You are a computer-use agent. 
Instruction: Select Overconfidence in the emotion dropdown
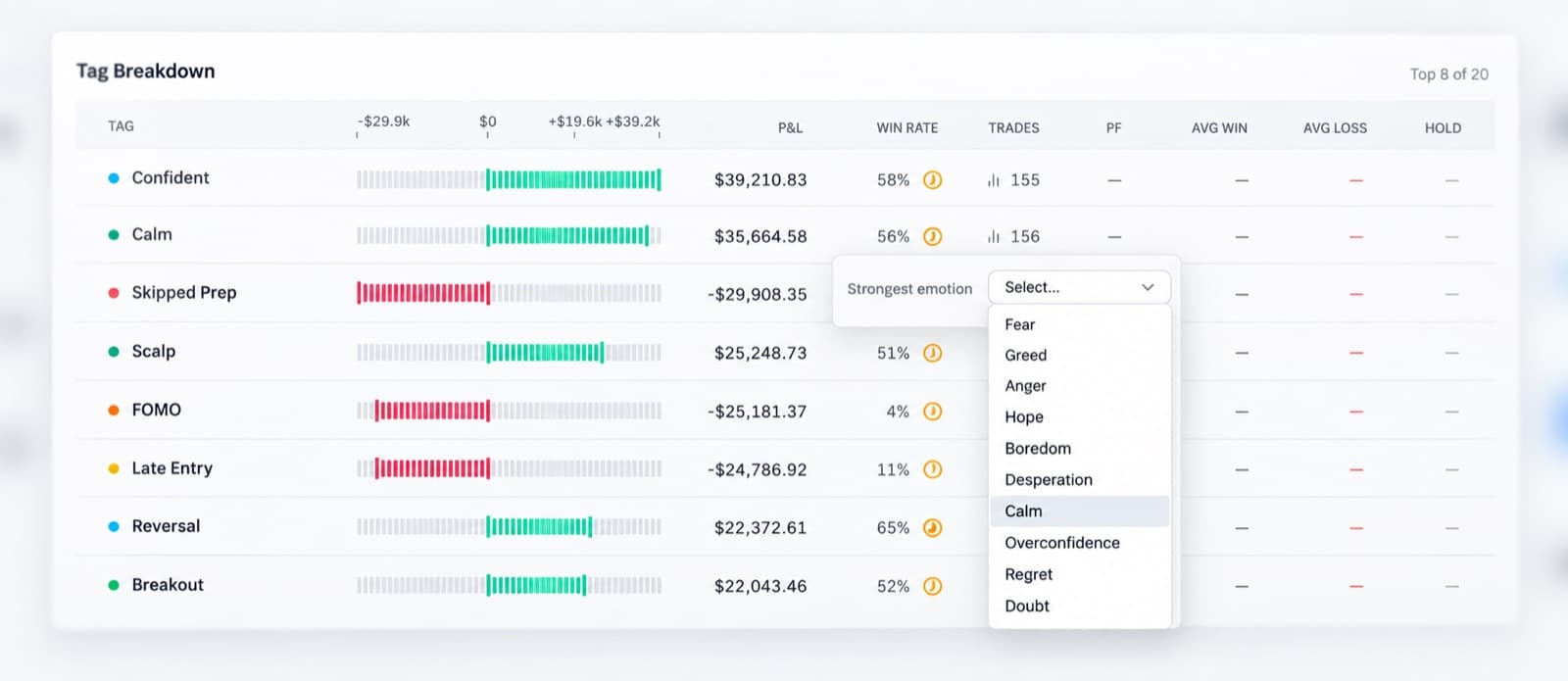point(1079,543)
